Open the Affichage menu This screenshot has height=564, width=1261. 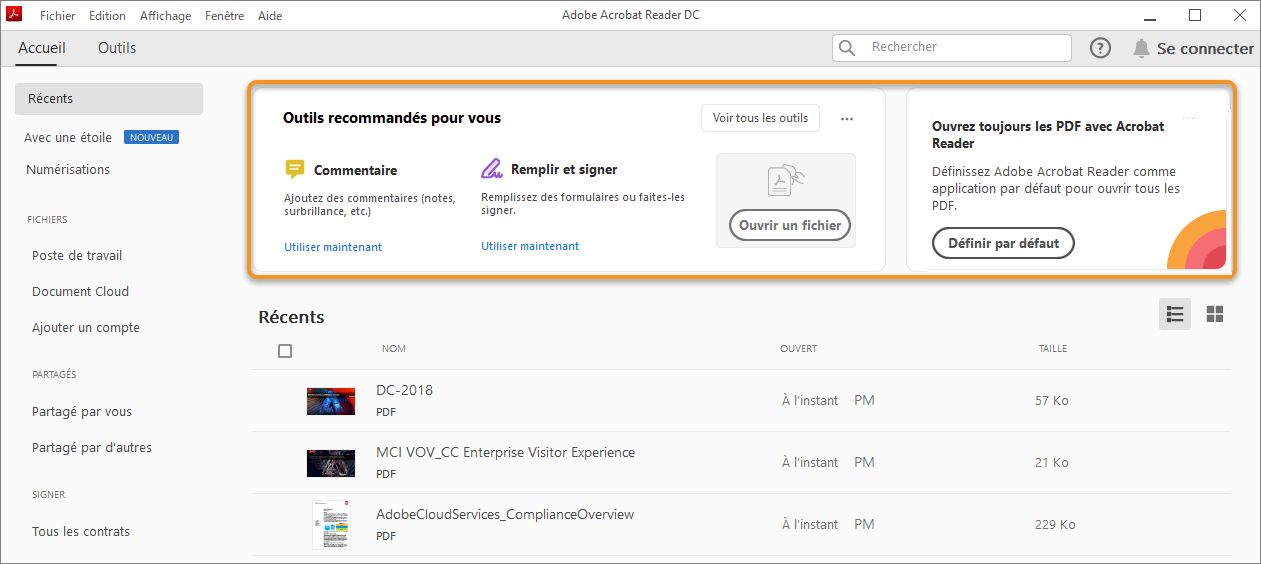tap(165, 16)
